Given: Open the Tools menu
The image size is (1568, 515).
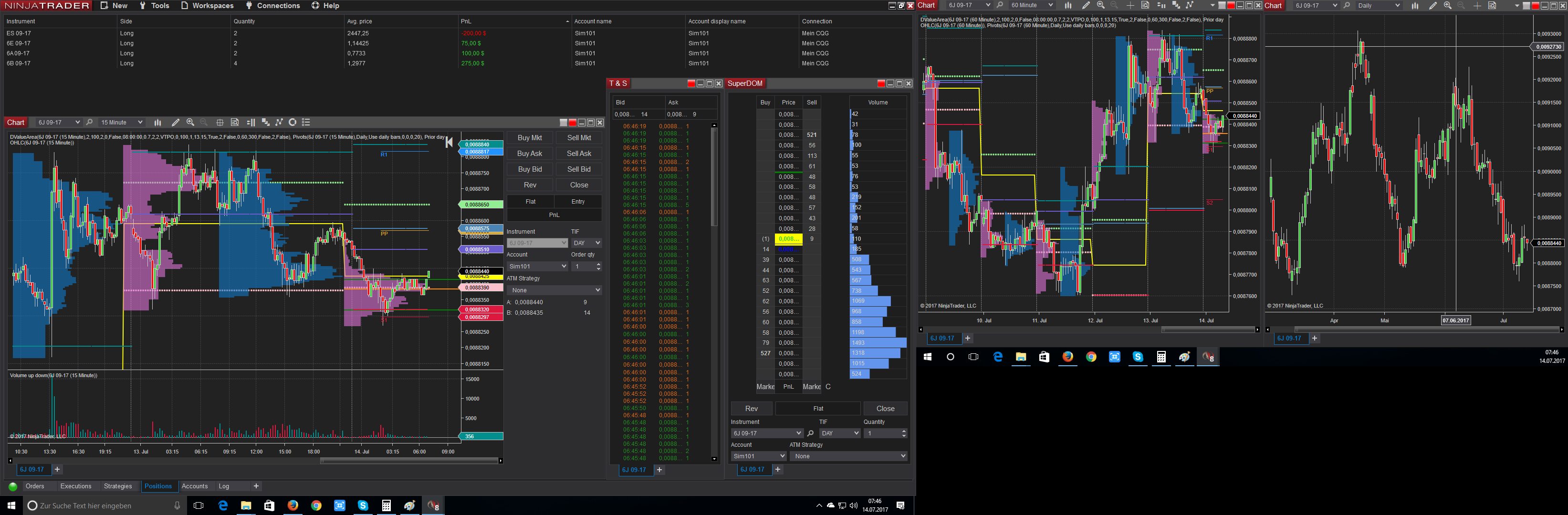Looking at the screenshot, I should (154, 5).
